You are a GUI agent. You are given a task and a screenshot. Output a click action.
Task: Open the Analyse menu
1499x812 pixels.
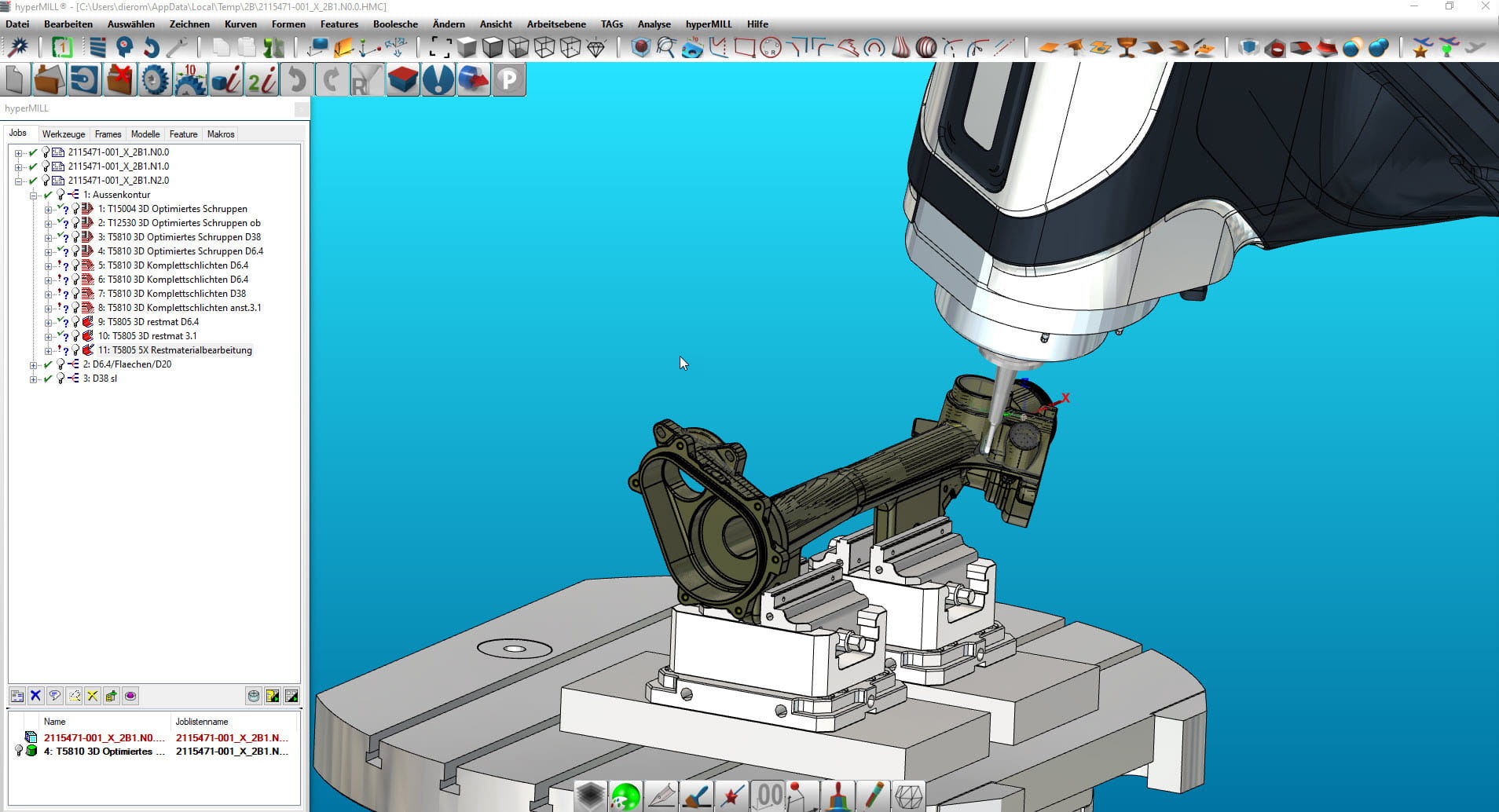(x=654, y=24)
